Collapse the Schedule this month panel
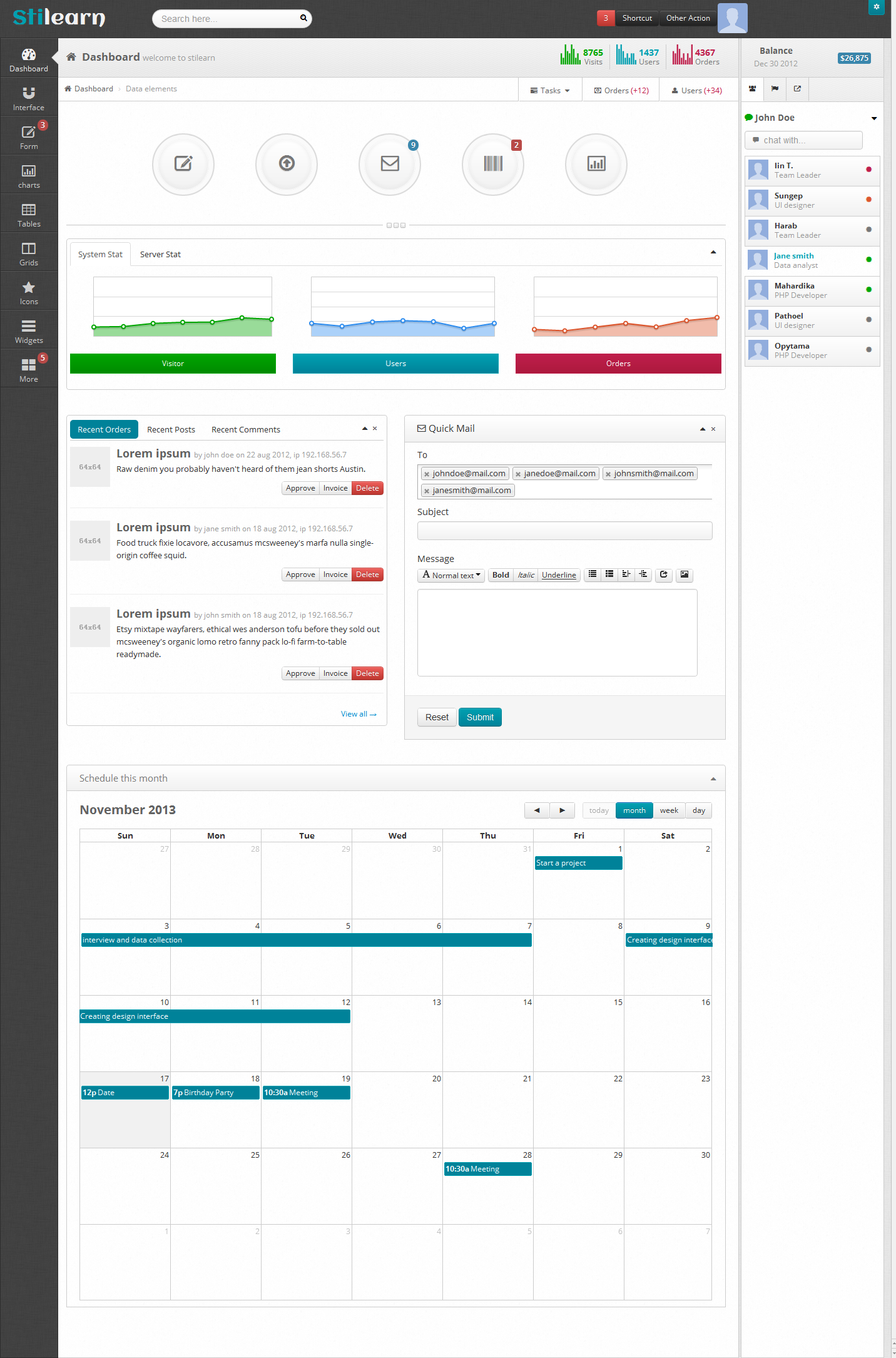The image size is (896, 1358). pos(713,779)
